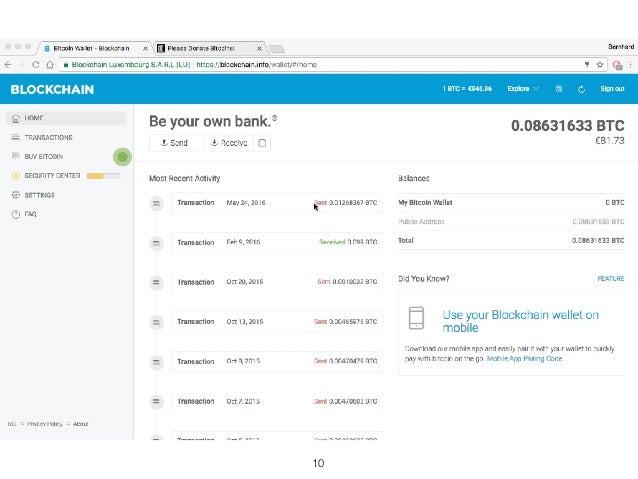
Task: Click the browser home icon
Action: click(x=50, y=64)
